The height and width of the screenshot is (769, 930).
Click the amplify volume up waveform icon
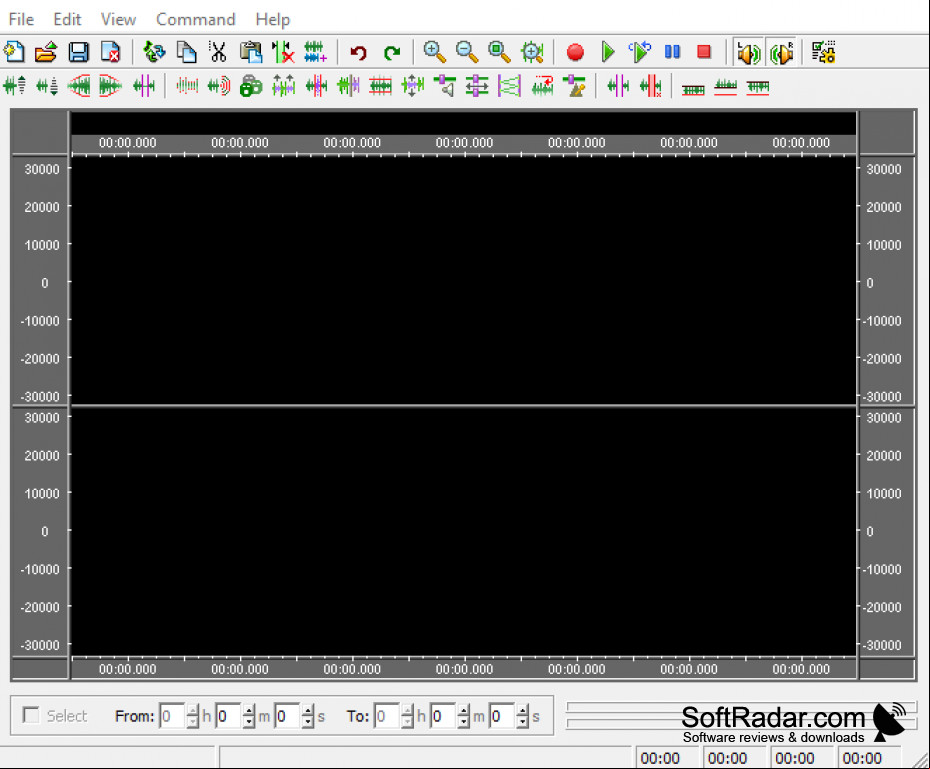coord(14,86)
